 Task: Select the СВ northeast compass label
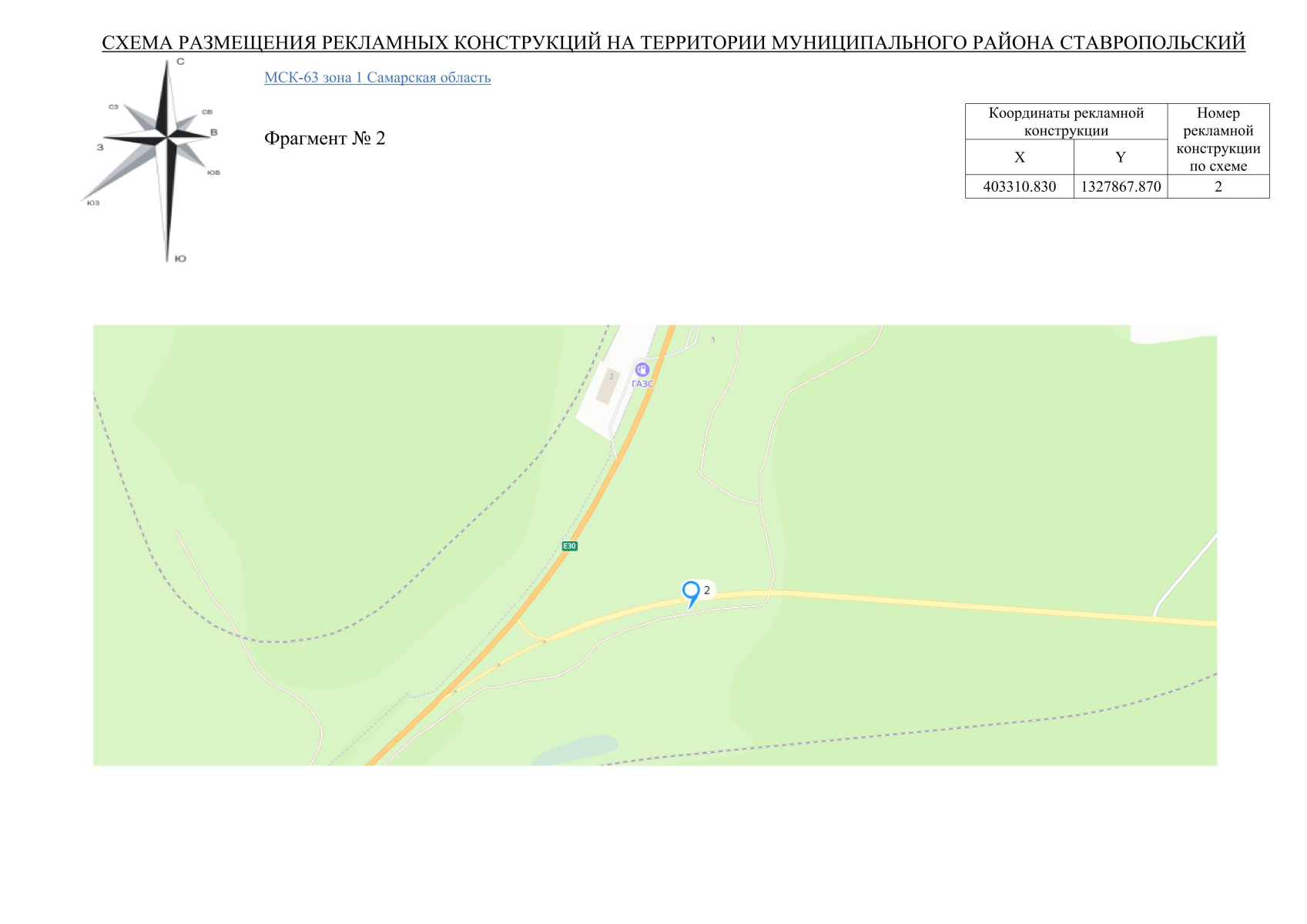207,112
